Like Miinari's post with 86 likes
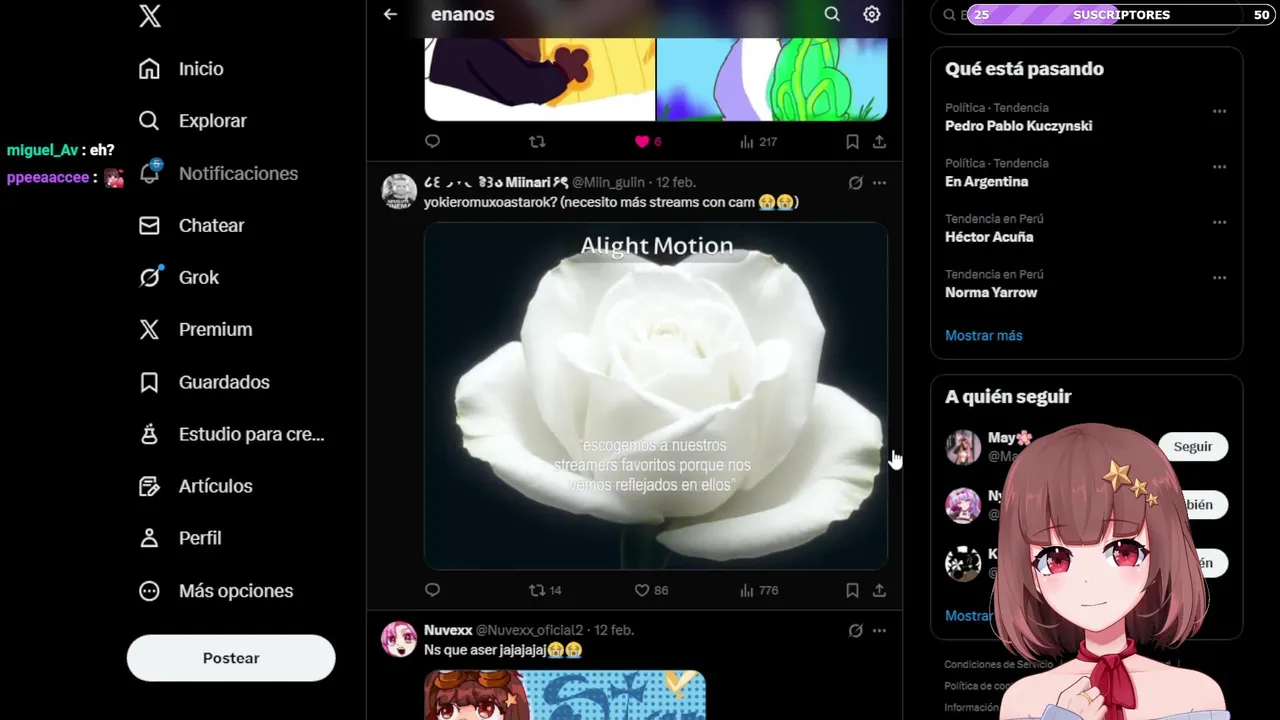The width and height of the screenshot is (1280, 720). pos(651,591)
